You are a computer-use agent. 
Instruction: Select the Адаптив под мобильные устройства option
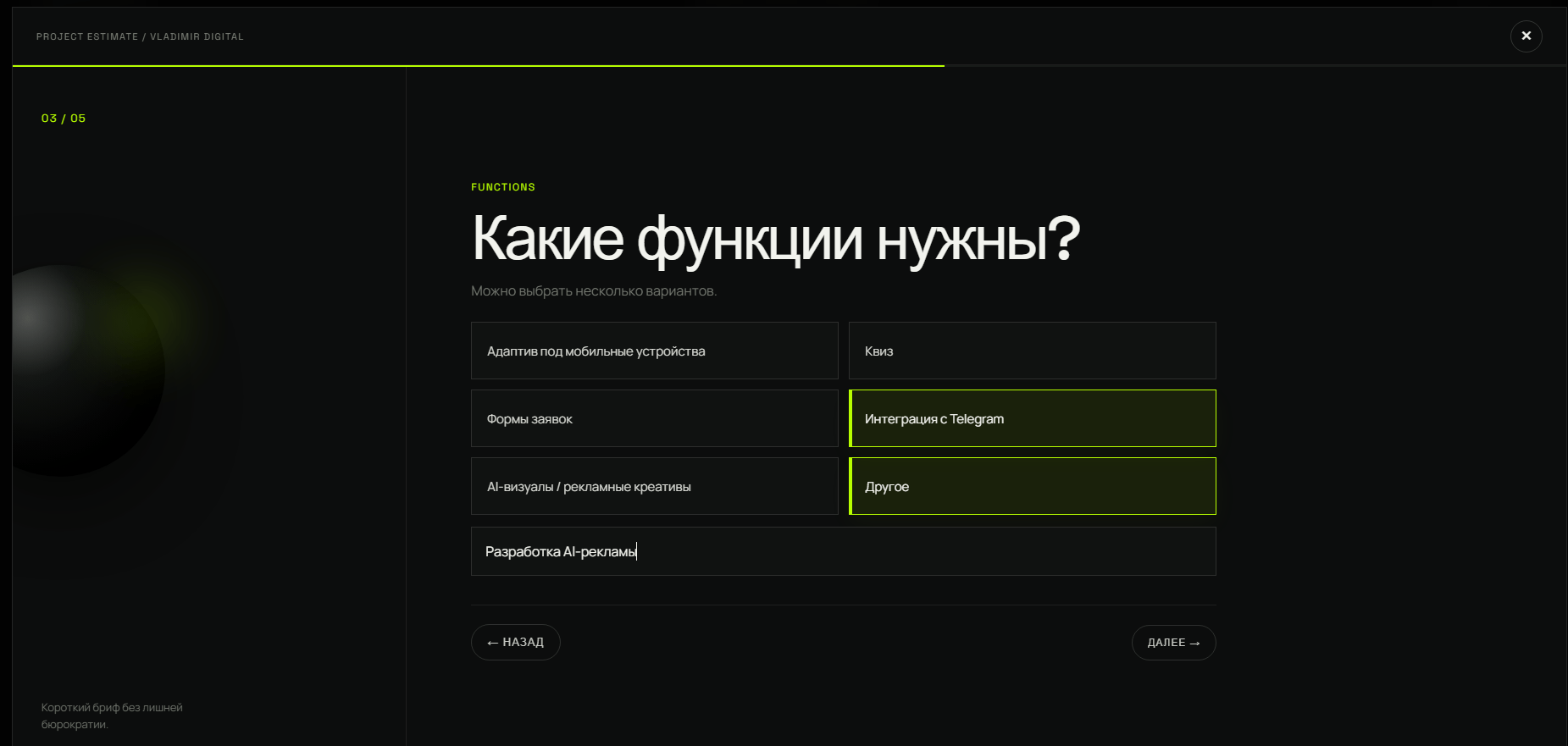tap(654, 351)
